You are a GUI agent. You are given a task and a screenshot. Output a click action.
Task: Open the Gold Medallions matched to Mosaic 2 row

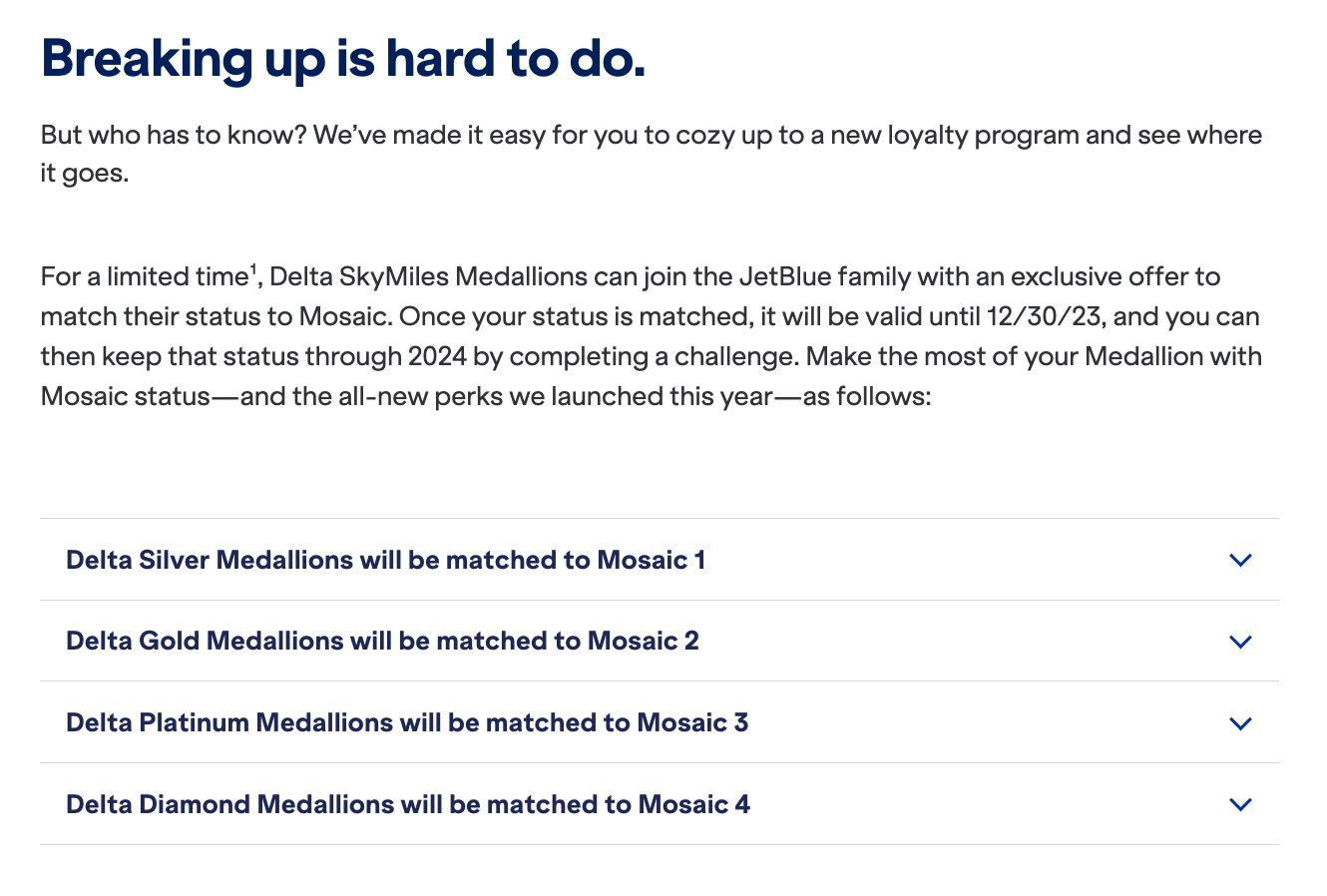(x=660, y=642)
